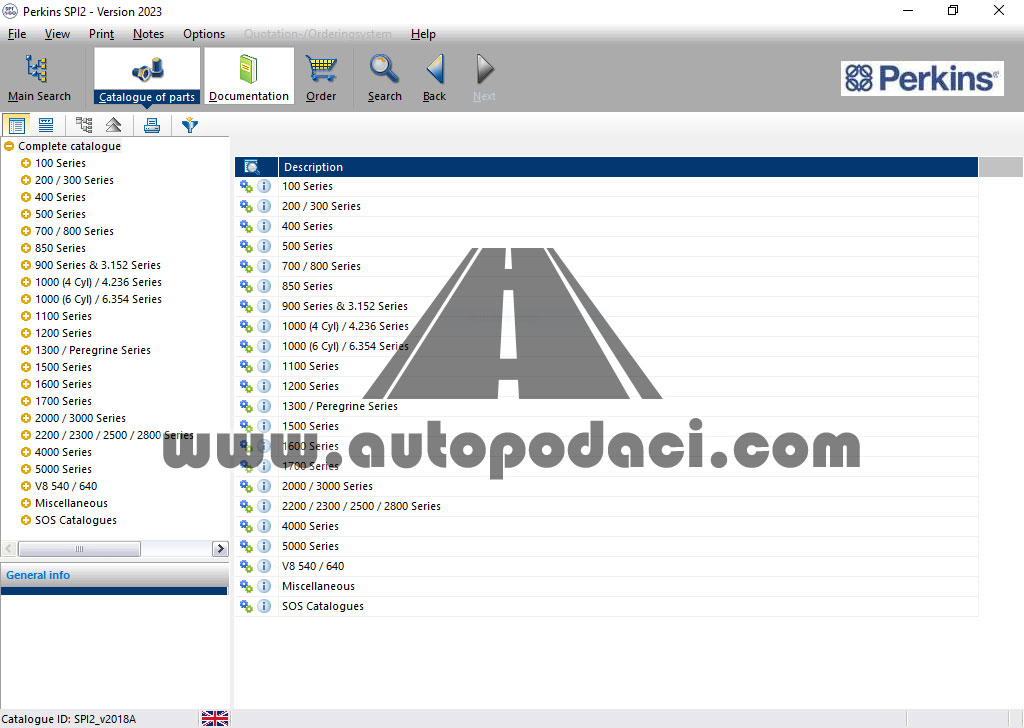
Task: Click info icon for 400 Series row
Action: pyautogui.click(x=264, y=226)
